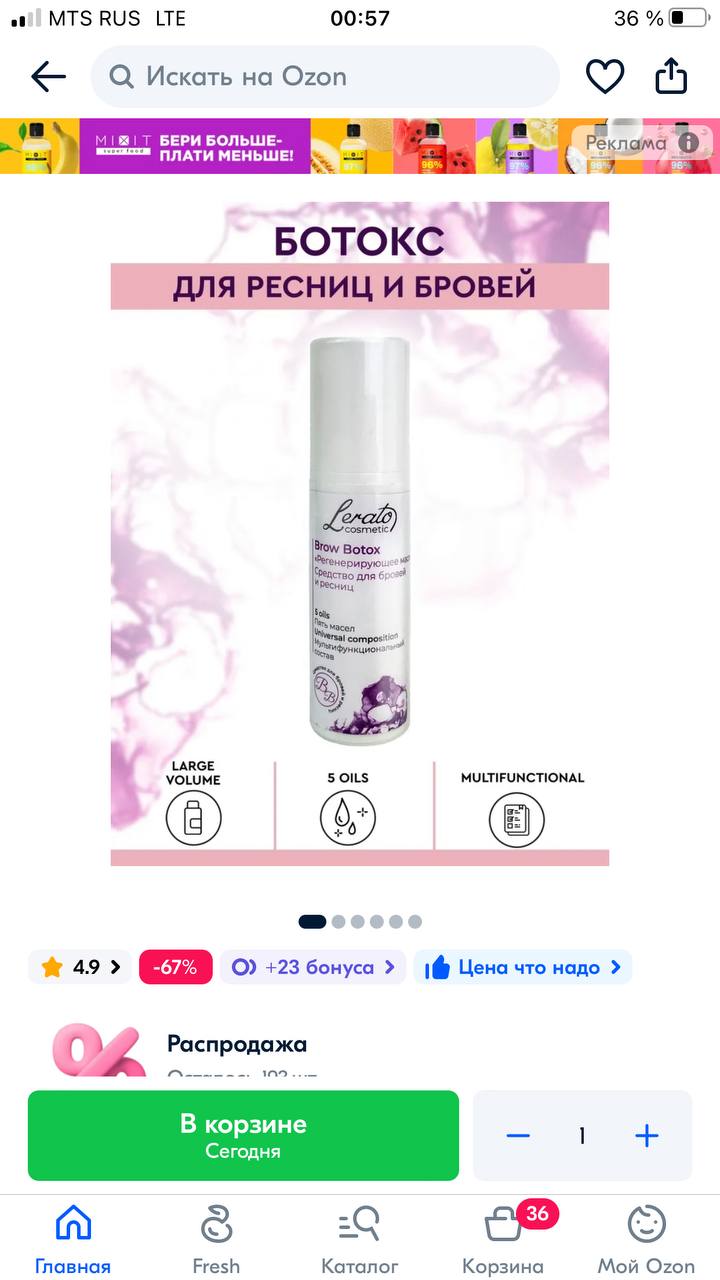This screenshot has height=1280, width=720.
Task: Tap the Ботокс product image
Action: tap(360, 533)
